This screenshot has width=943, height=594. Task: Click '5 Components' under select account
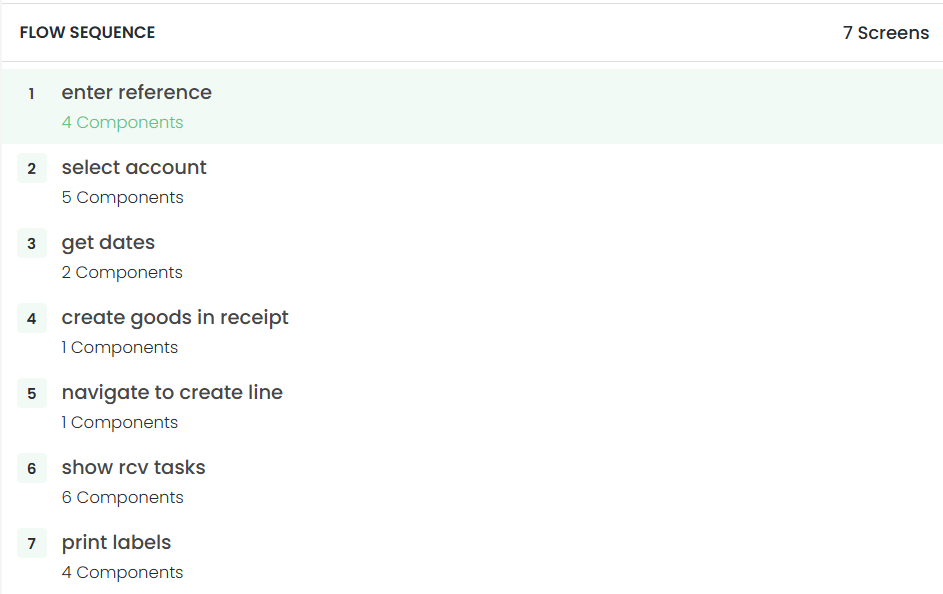click(x=122, y=198)
